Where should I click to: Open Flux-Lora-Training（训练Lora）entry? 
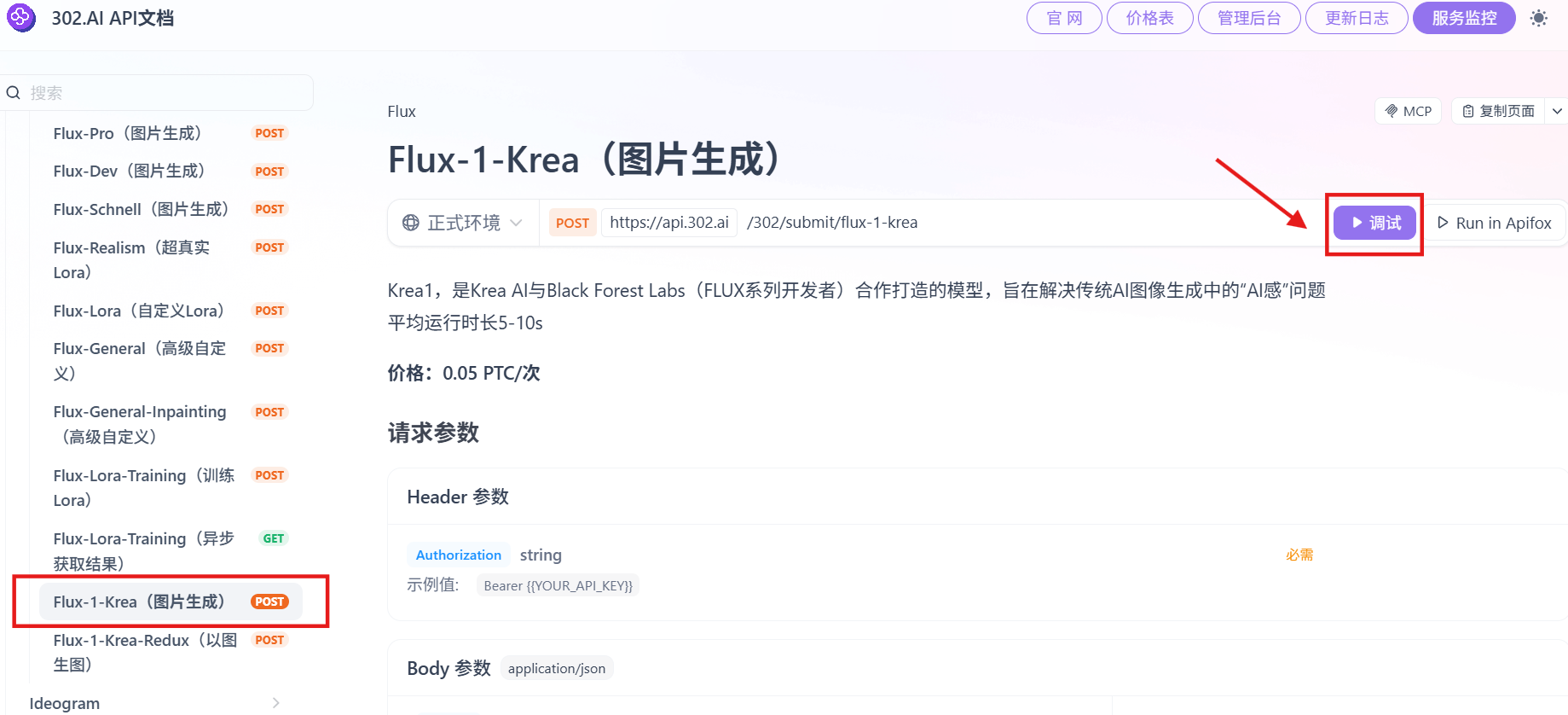click(171, 487)
